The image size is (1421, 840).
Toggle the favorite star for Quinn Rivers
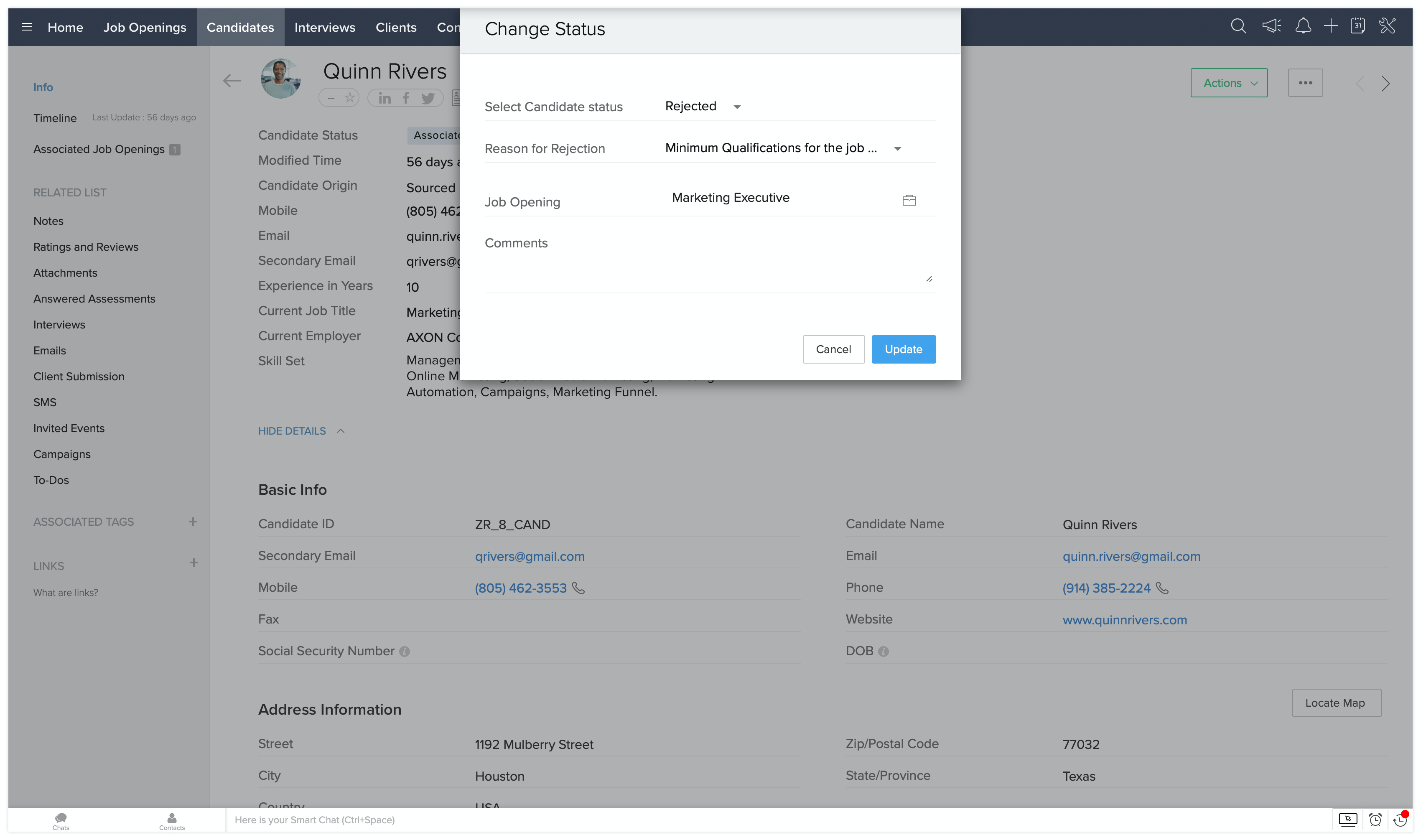point(350,98)
